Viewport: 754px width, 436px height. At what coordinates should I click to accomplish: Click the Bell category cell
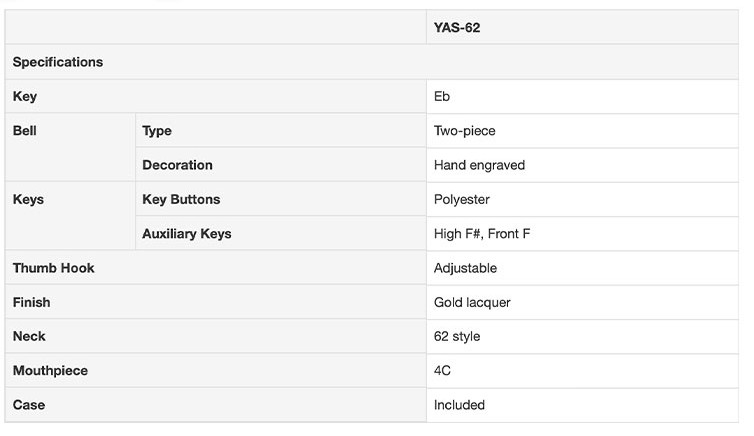(24, 131)
